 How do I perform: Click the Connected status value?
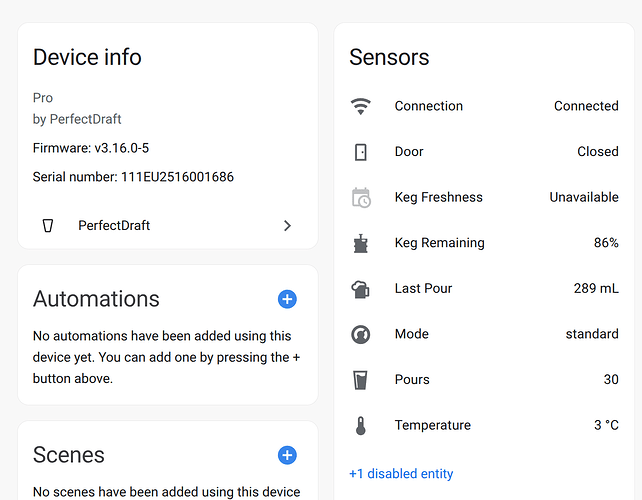pos(586,106)
